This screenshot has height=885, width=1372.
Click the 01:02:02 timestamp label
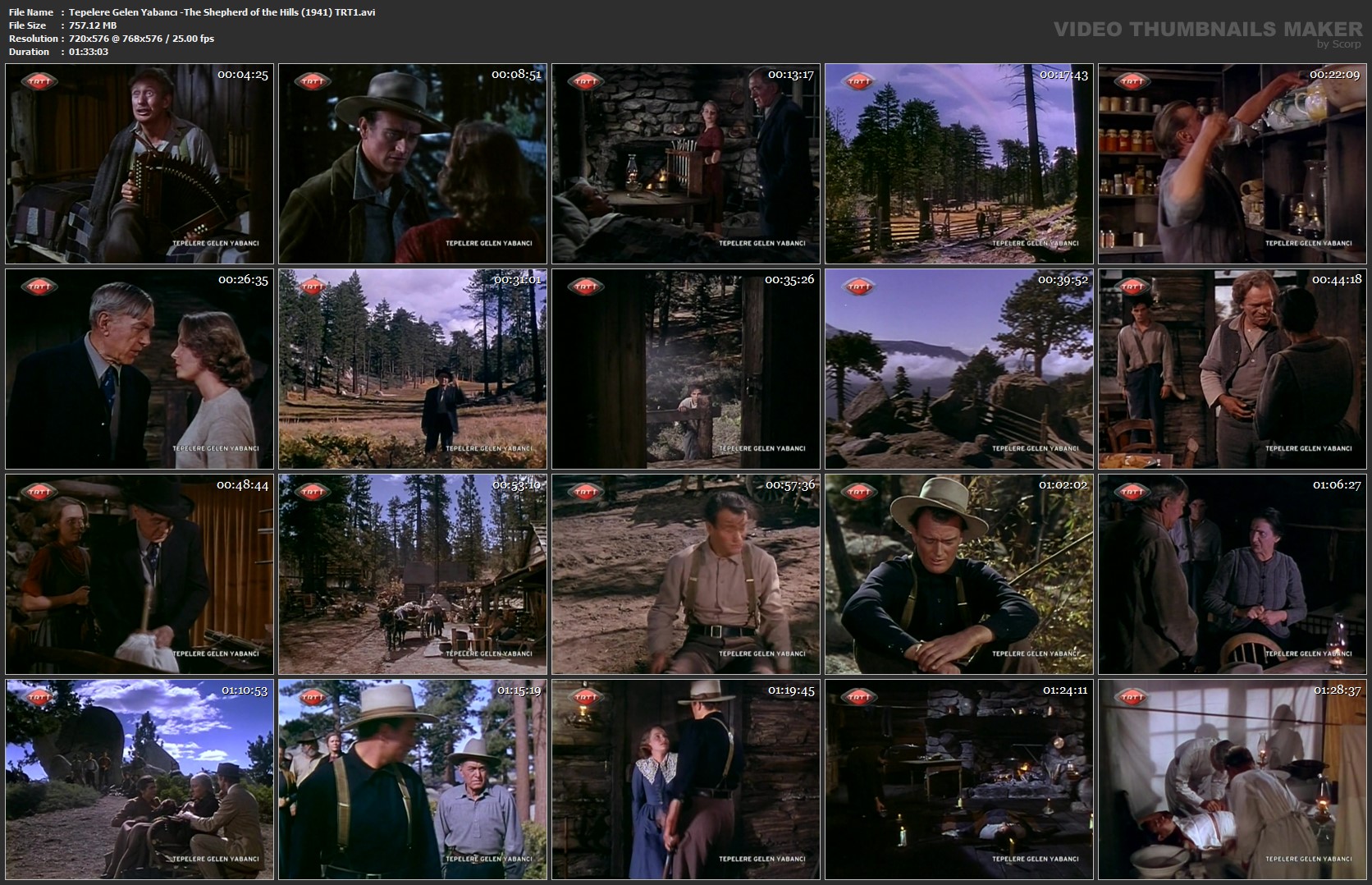click(x=1063, y=485)
